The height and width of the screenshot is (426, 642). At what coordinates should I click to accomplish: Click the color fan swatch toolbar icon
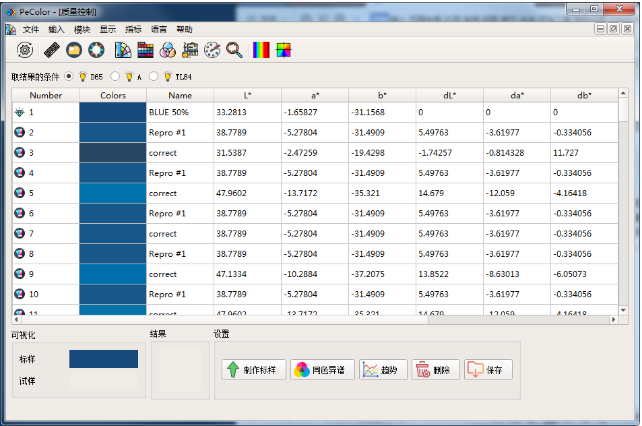point(123,50)
